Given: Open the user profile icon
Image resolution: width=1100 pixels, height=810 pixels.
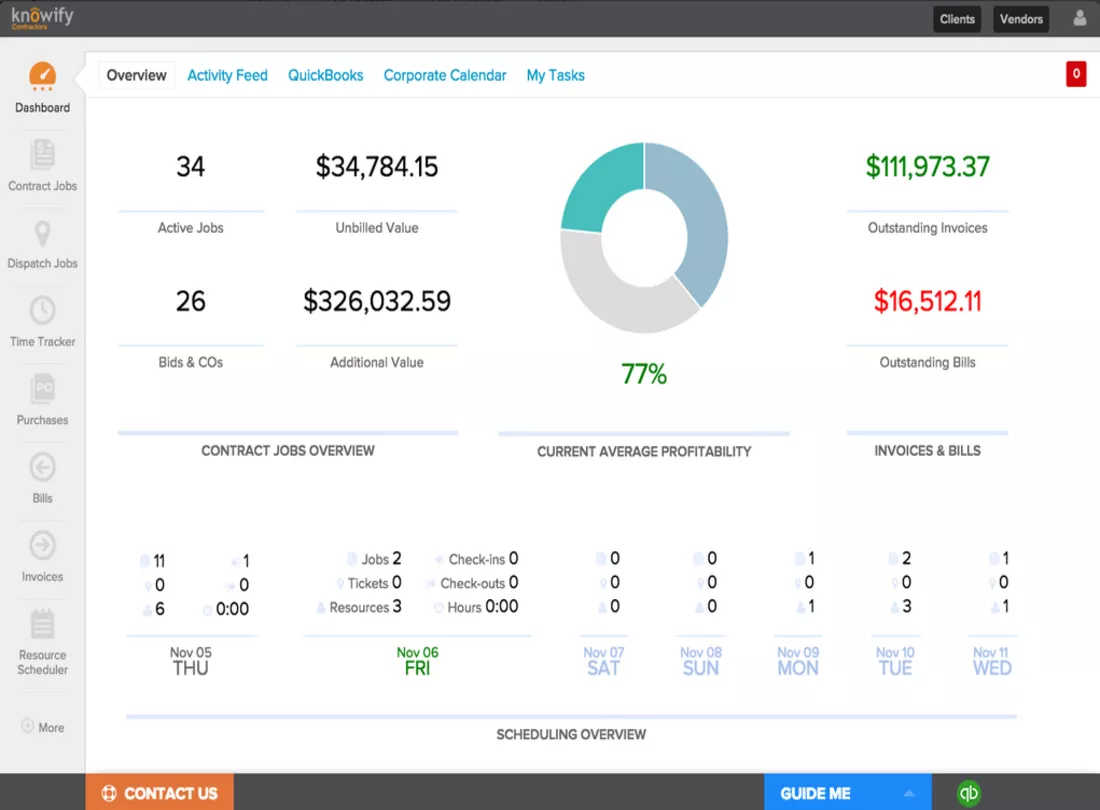Looking at the screenshot, I should coord(1080,18).
